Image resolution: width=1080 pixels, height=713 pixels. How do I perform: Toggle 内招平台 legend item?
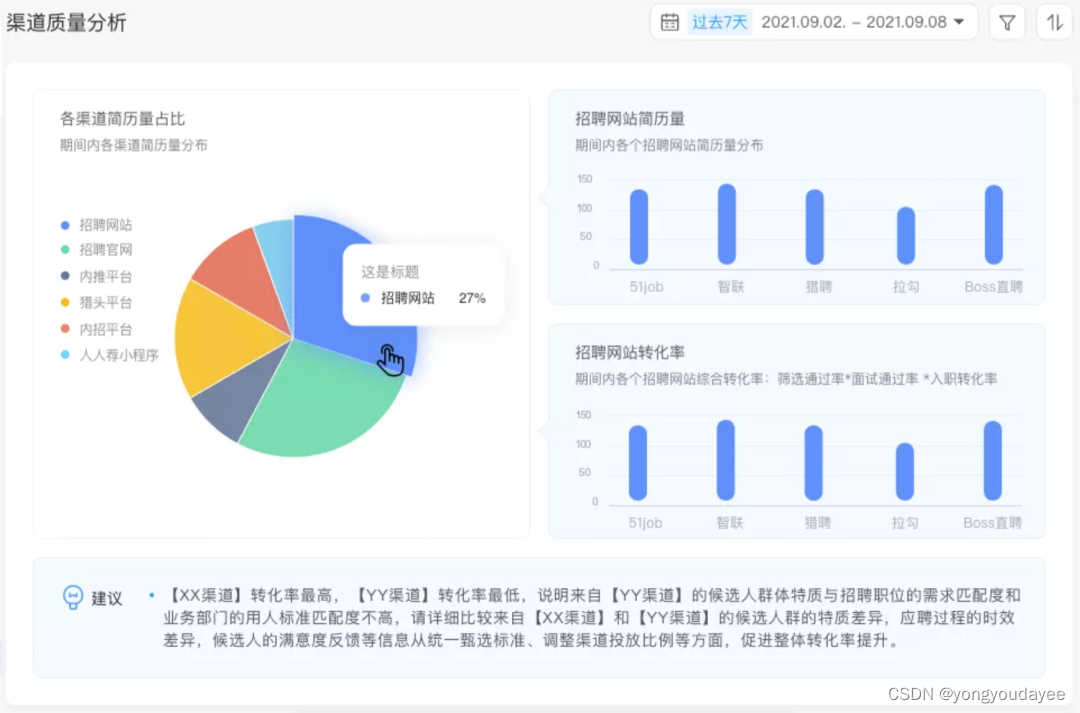[96, 329]
